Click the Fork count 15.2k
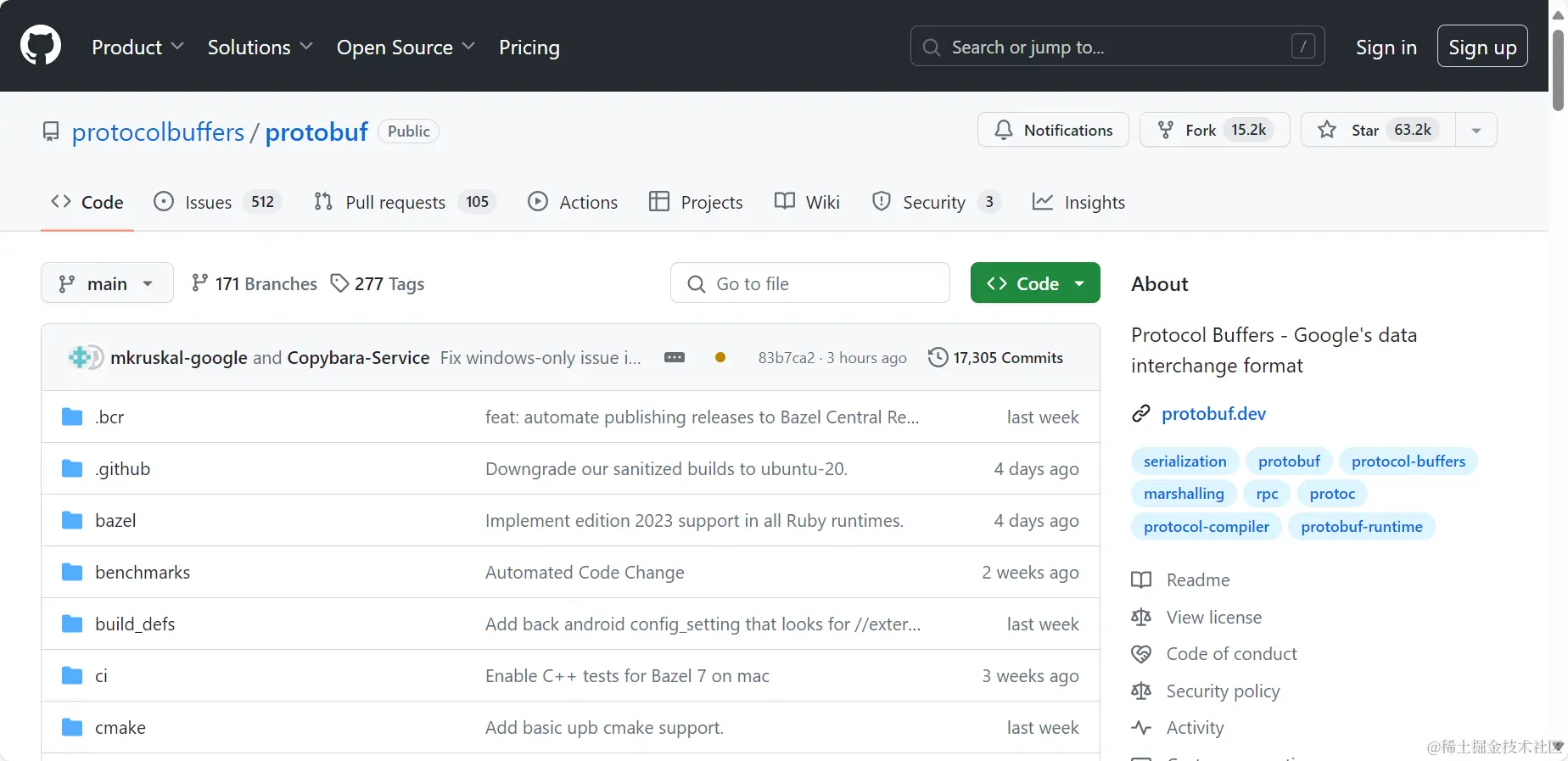The image size is (1568, 761). point(1249,130)
